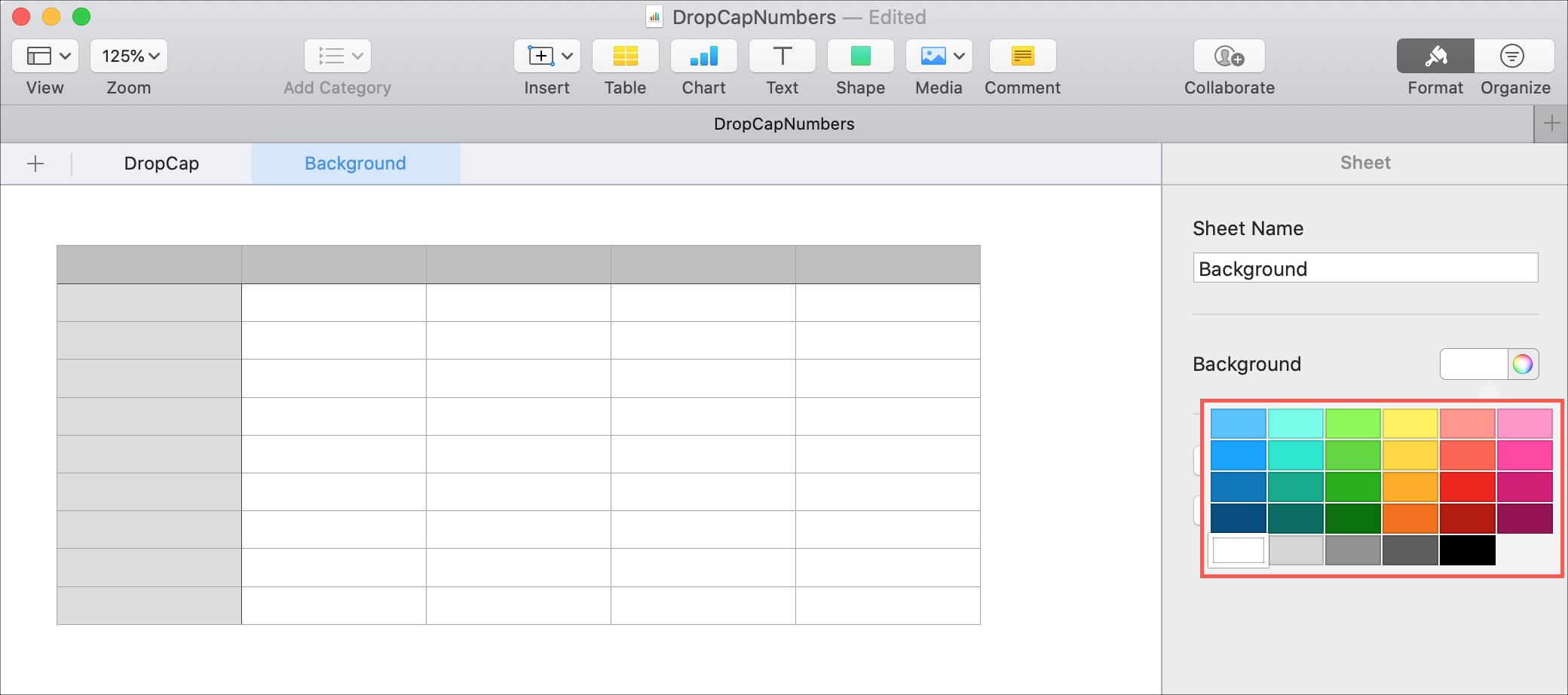Choose the dark green swatch
Image resolution: width=1568 pixels, height=695 pixels.
1353,519
